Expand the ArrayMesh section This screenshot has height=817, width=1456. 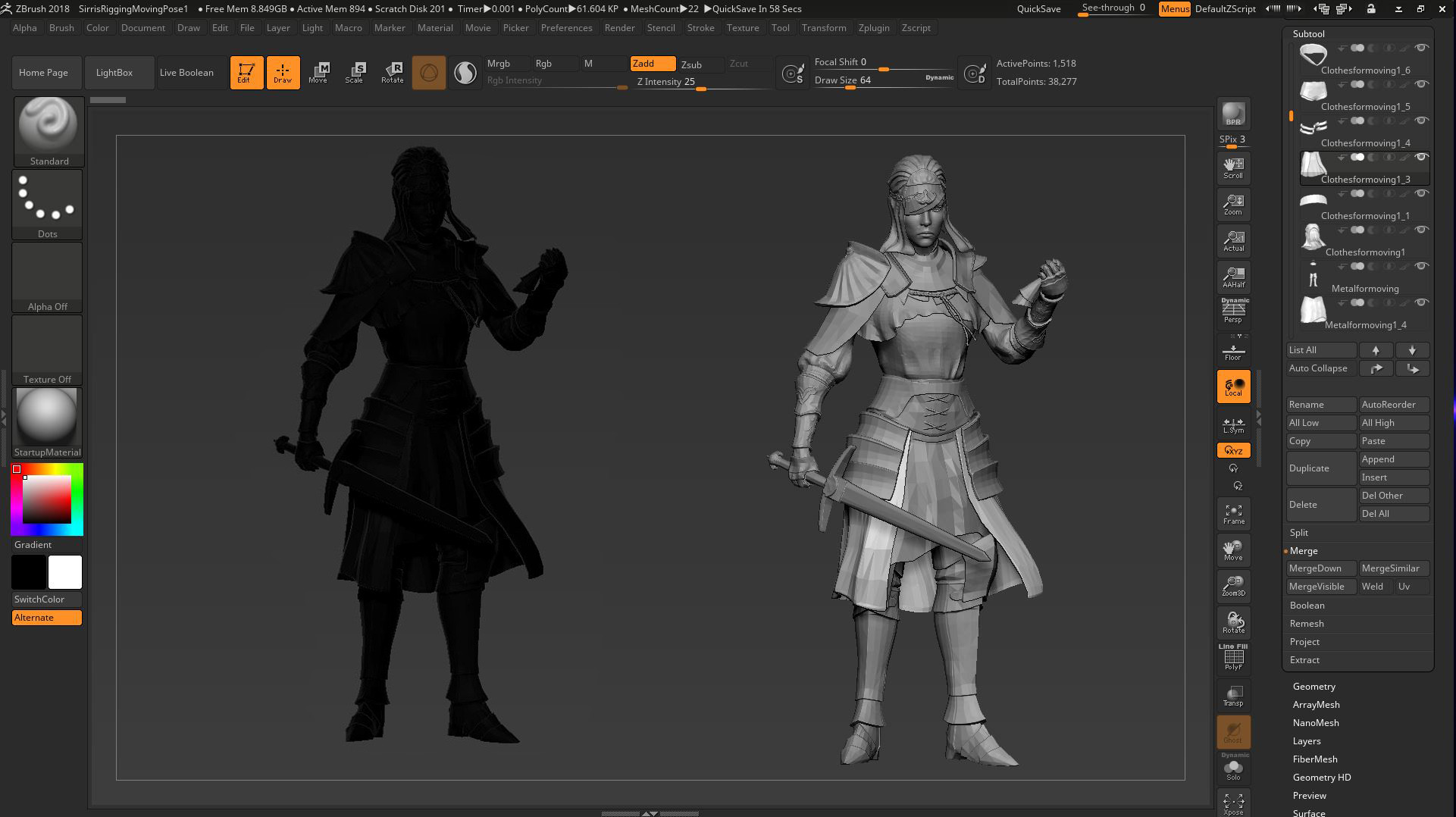point(1316,705)
